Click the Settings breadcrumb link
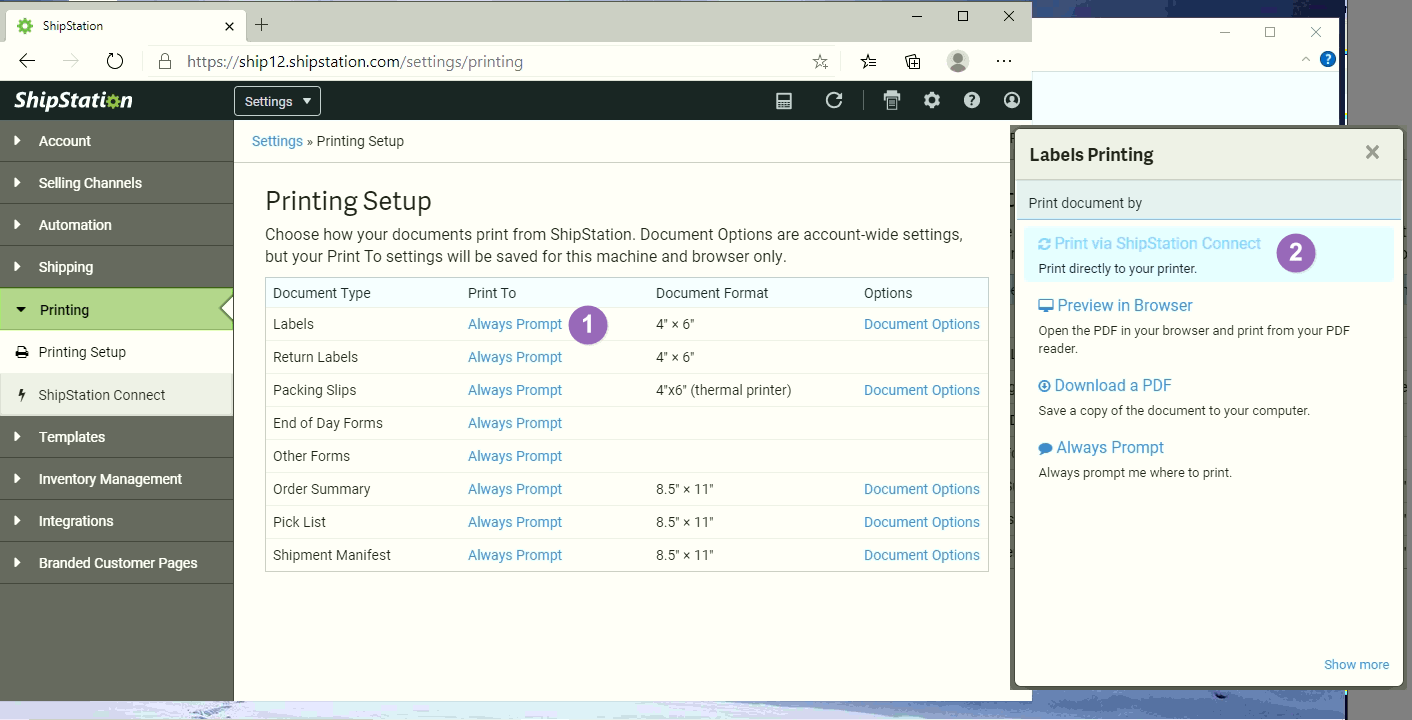Viewport: 1412px width, 720px height. [277, 141]
